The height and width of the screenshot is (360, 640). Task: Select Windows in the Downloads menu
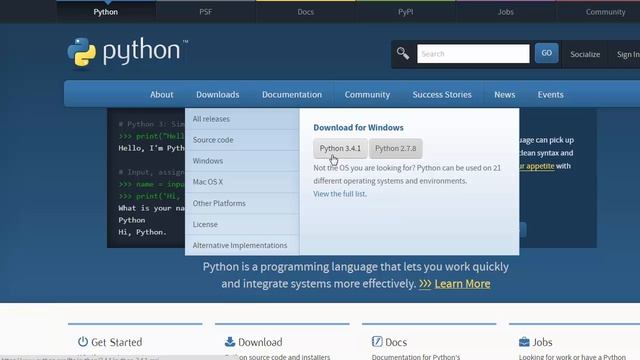pos(242,161)
